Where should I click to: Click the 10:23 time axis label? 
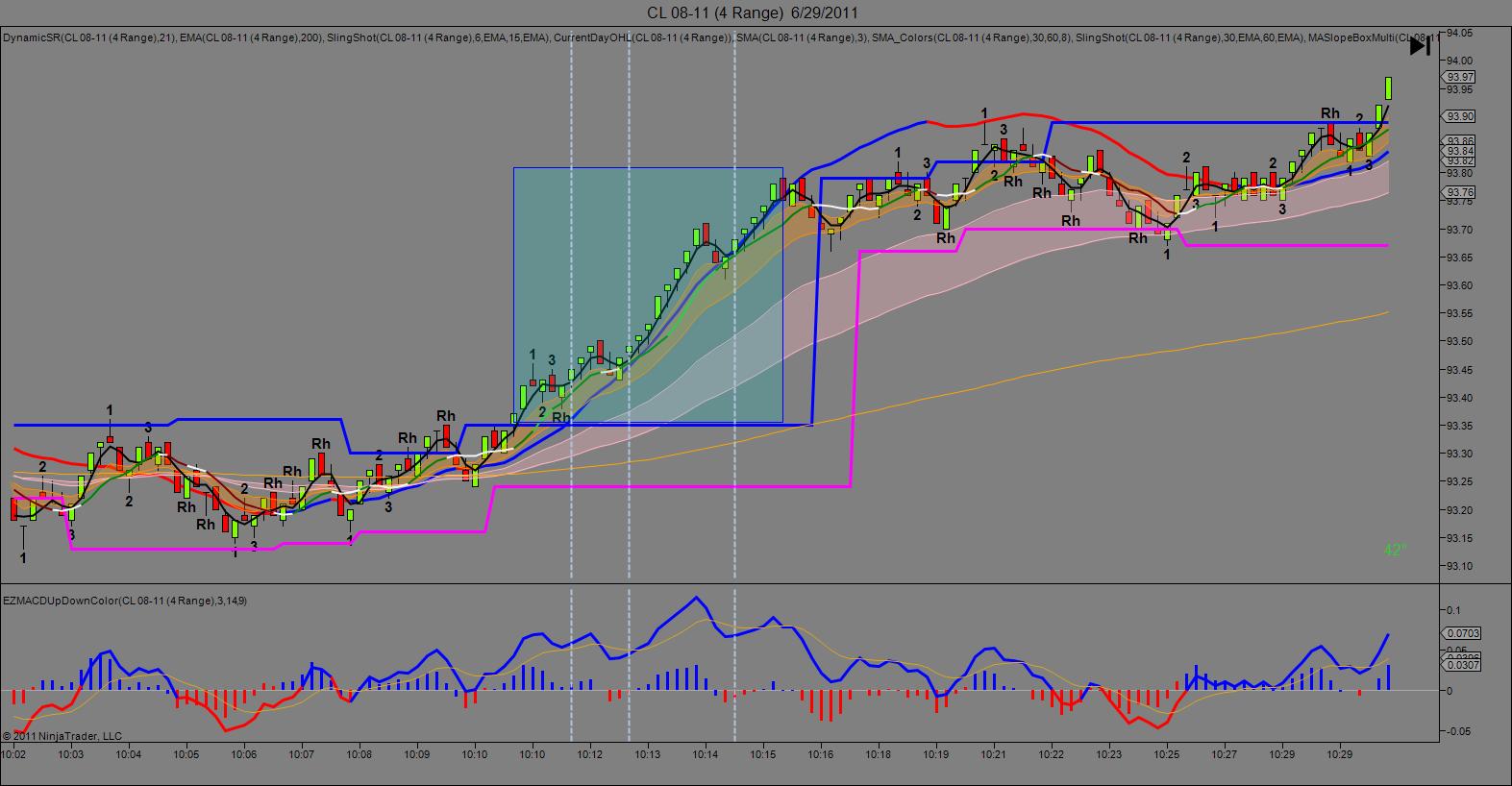[1109, 755]
